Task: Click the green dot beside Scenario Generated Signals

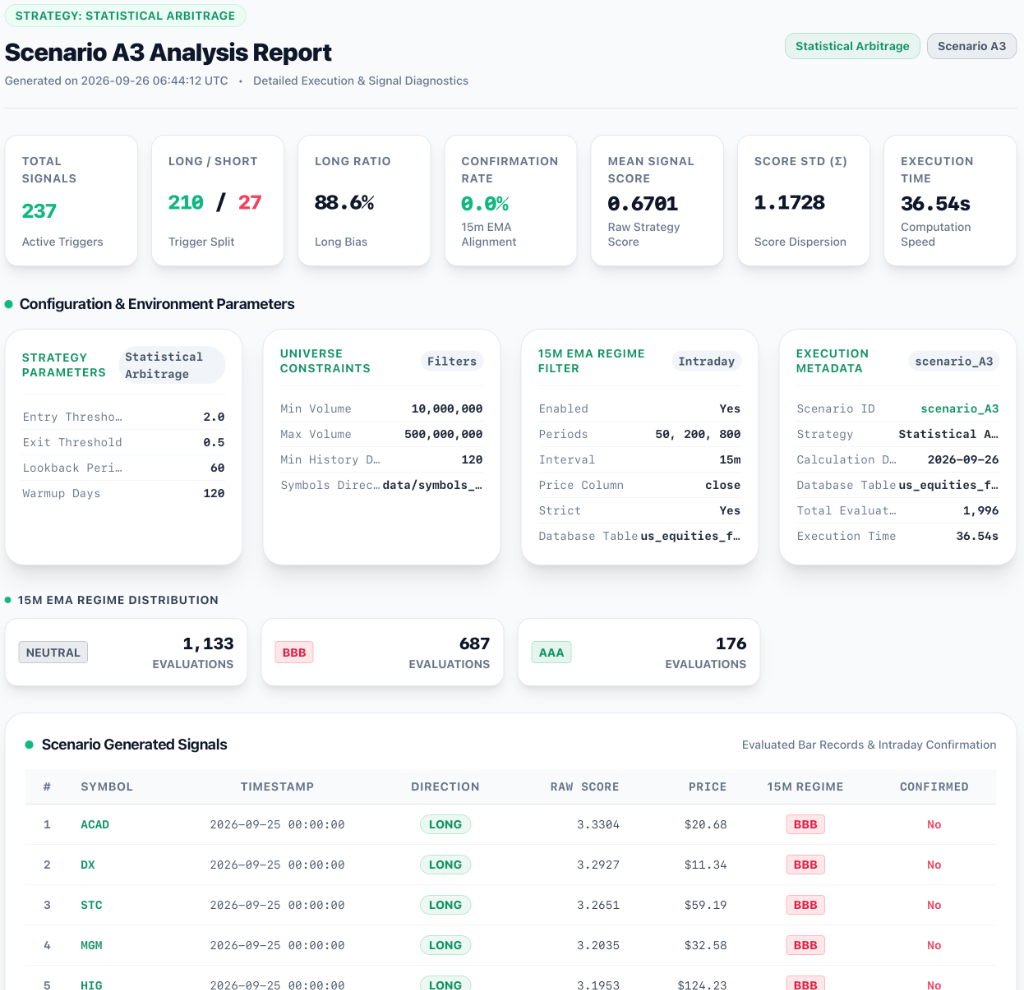Action: [x=29, y=744]
